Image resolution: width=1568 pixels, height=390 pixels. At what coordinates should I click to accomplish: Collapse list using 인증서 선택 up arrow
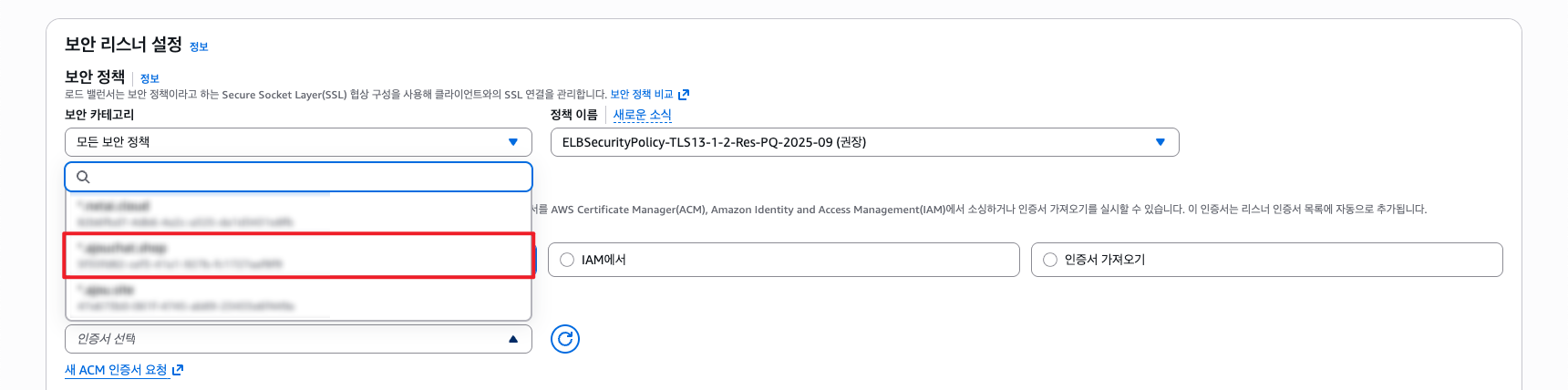point(513,339)
